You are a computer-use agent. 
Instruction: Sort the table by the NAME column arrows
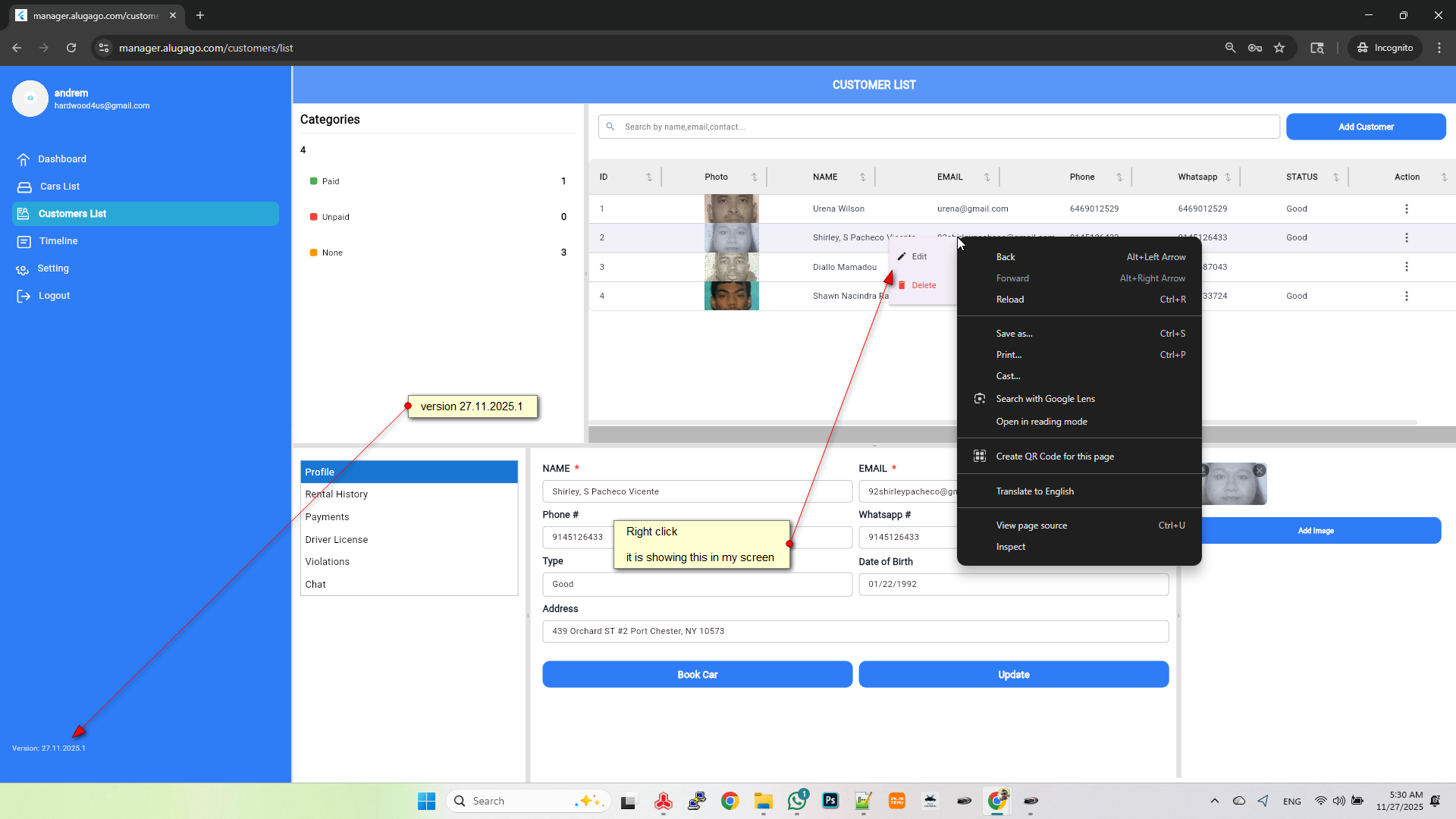point(862,177)
